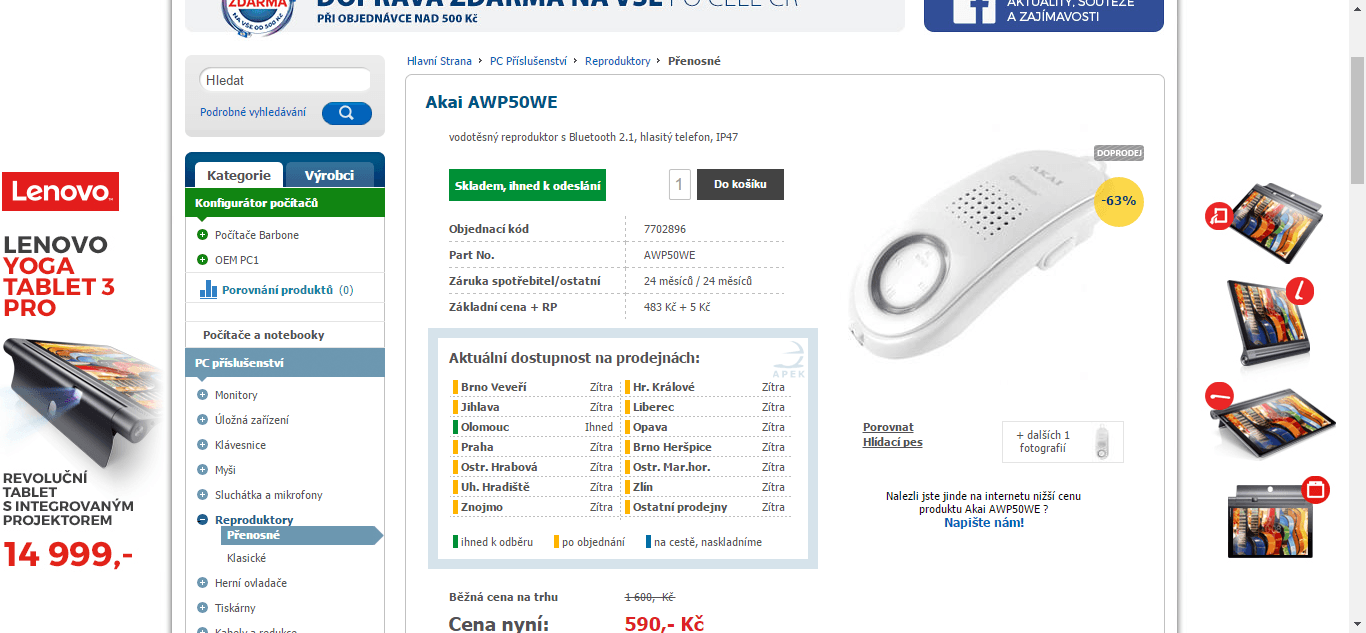Open the Facebook news banner
1366x633 pixels.
1043,15
